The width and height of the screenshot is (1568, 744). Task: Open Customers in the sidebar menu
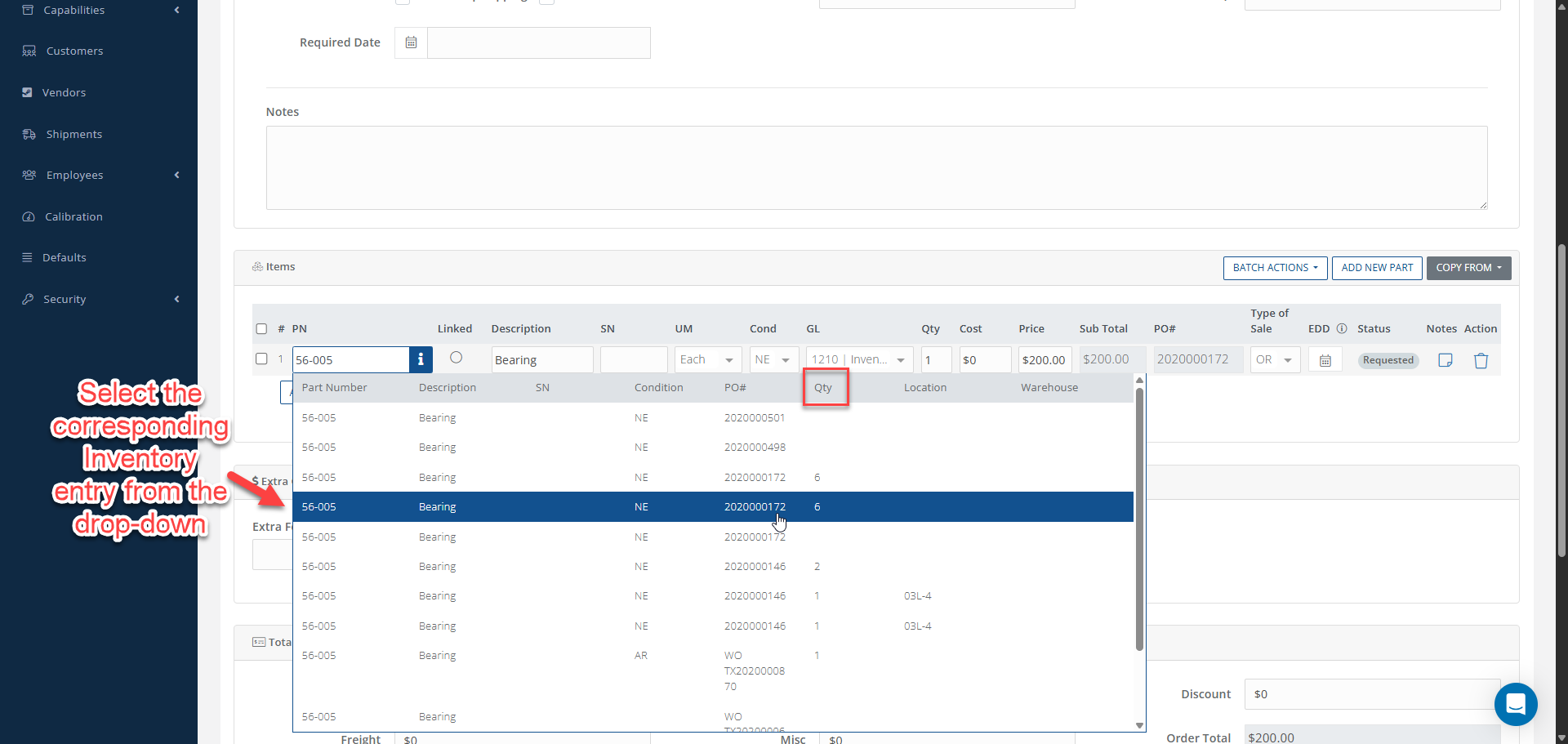click(x=74, y=51)
